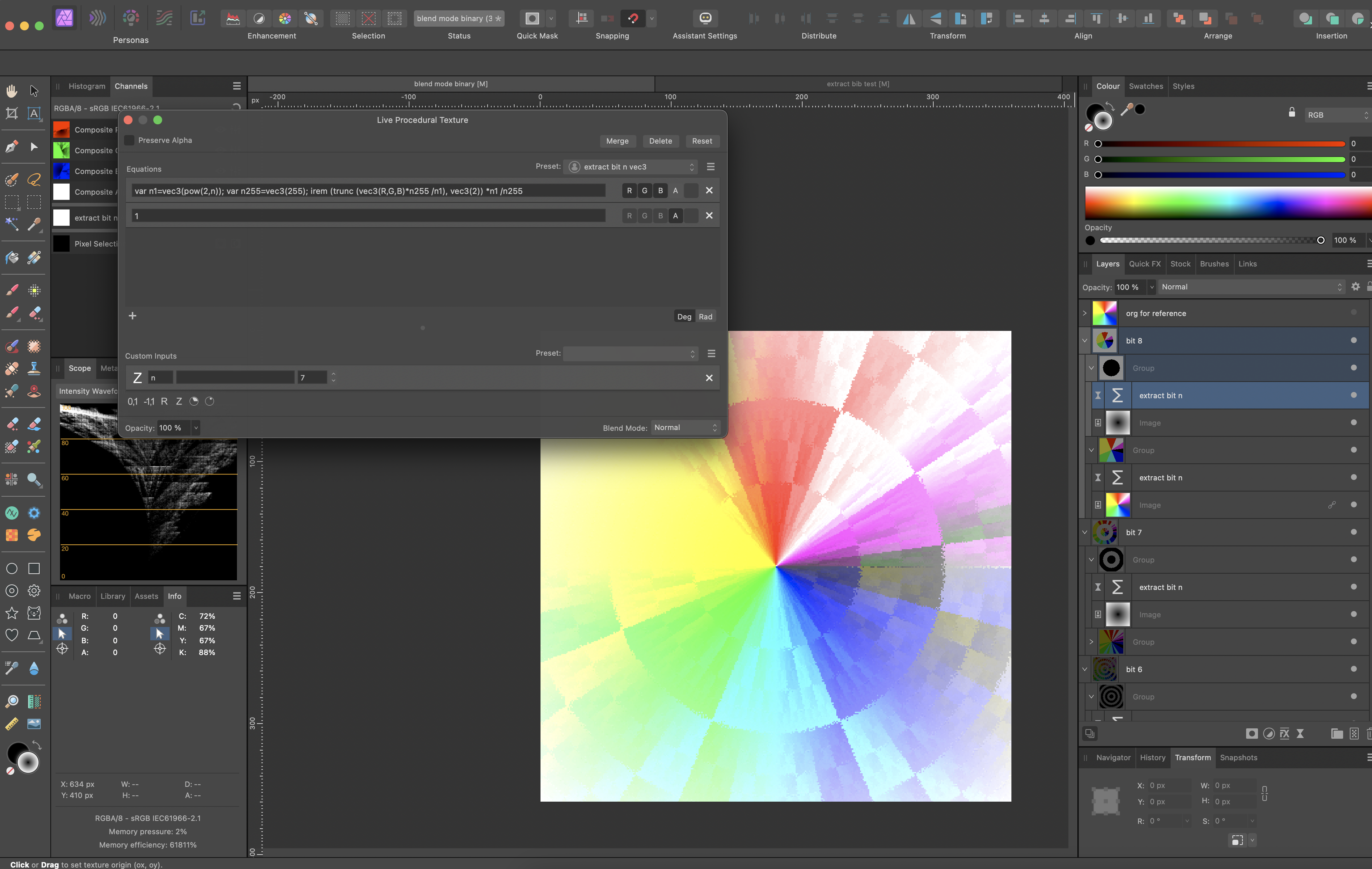
Task: Select the Flood Fill tool
Action: (x=11, y=257)
